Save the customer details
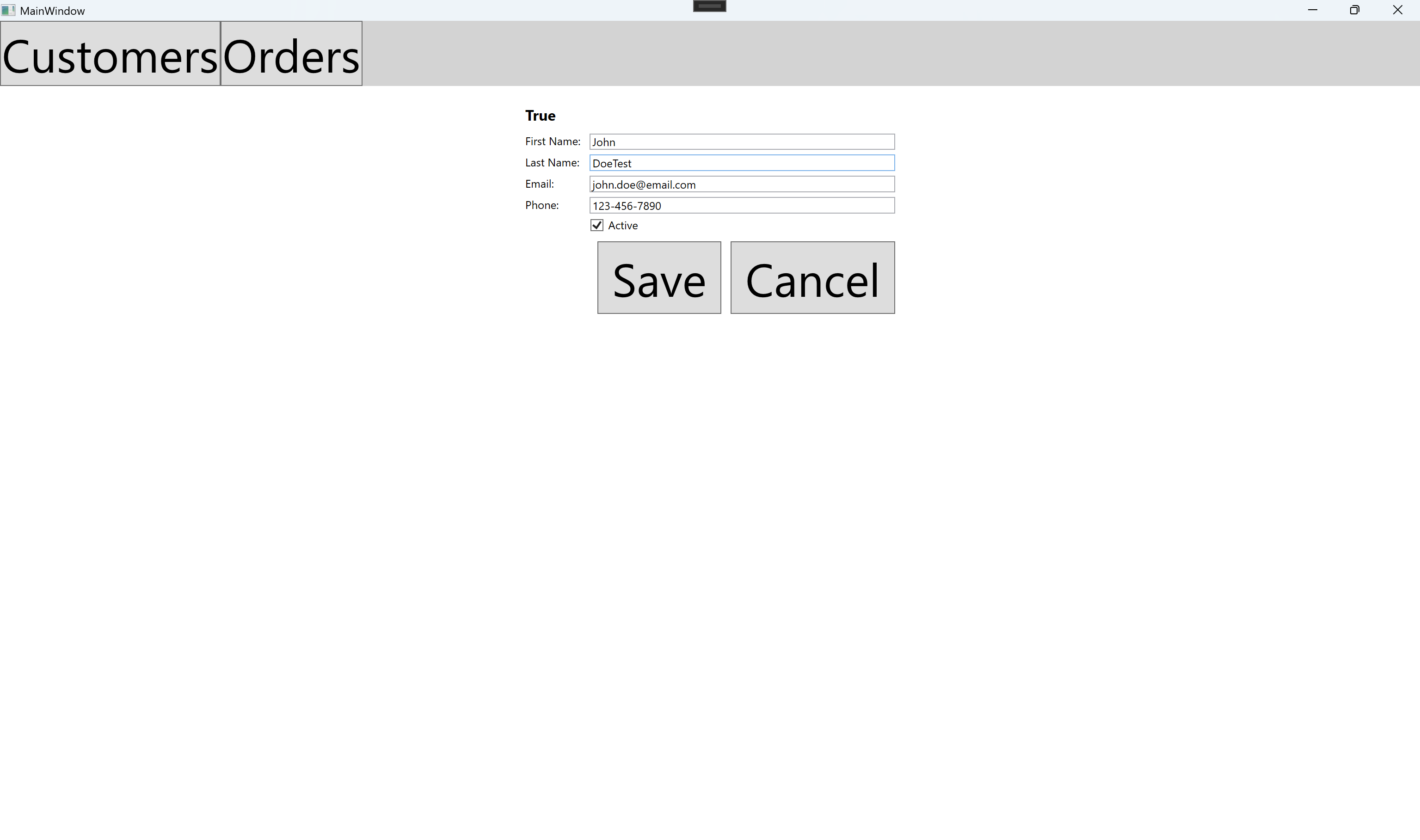The image size is (1420, 840). (659, 278)
